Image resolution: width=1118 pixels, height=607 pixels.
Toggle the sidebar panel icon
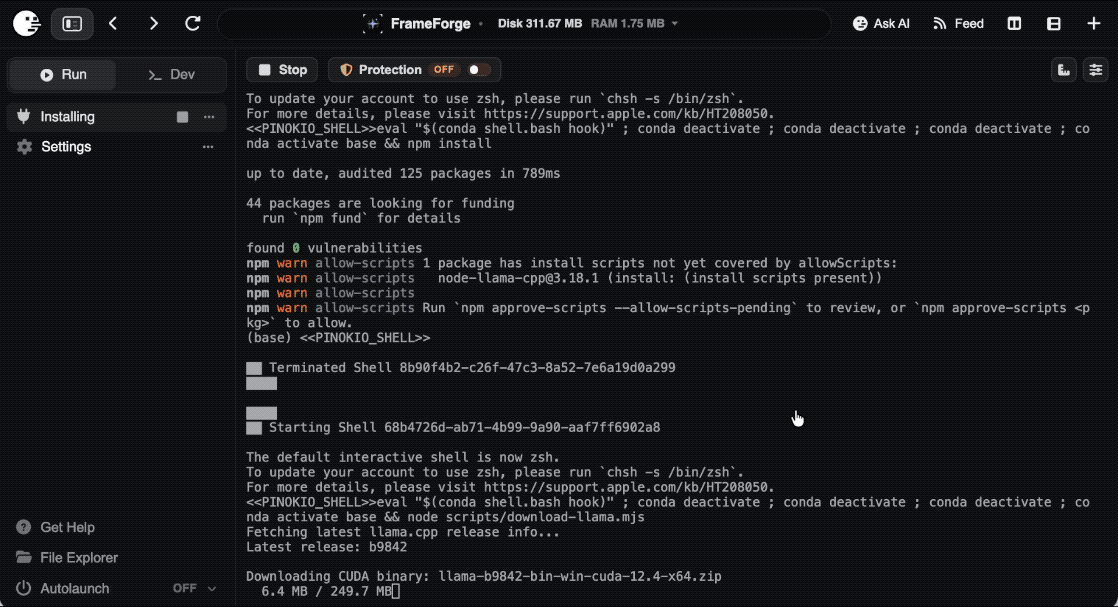point(72,24)
